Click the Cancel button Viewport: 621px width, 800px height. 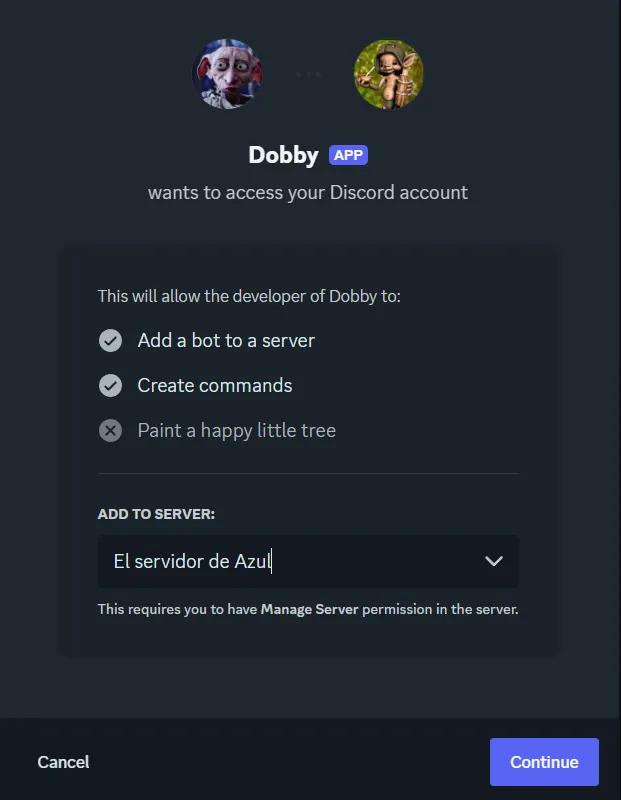[x=63, y=762]
